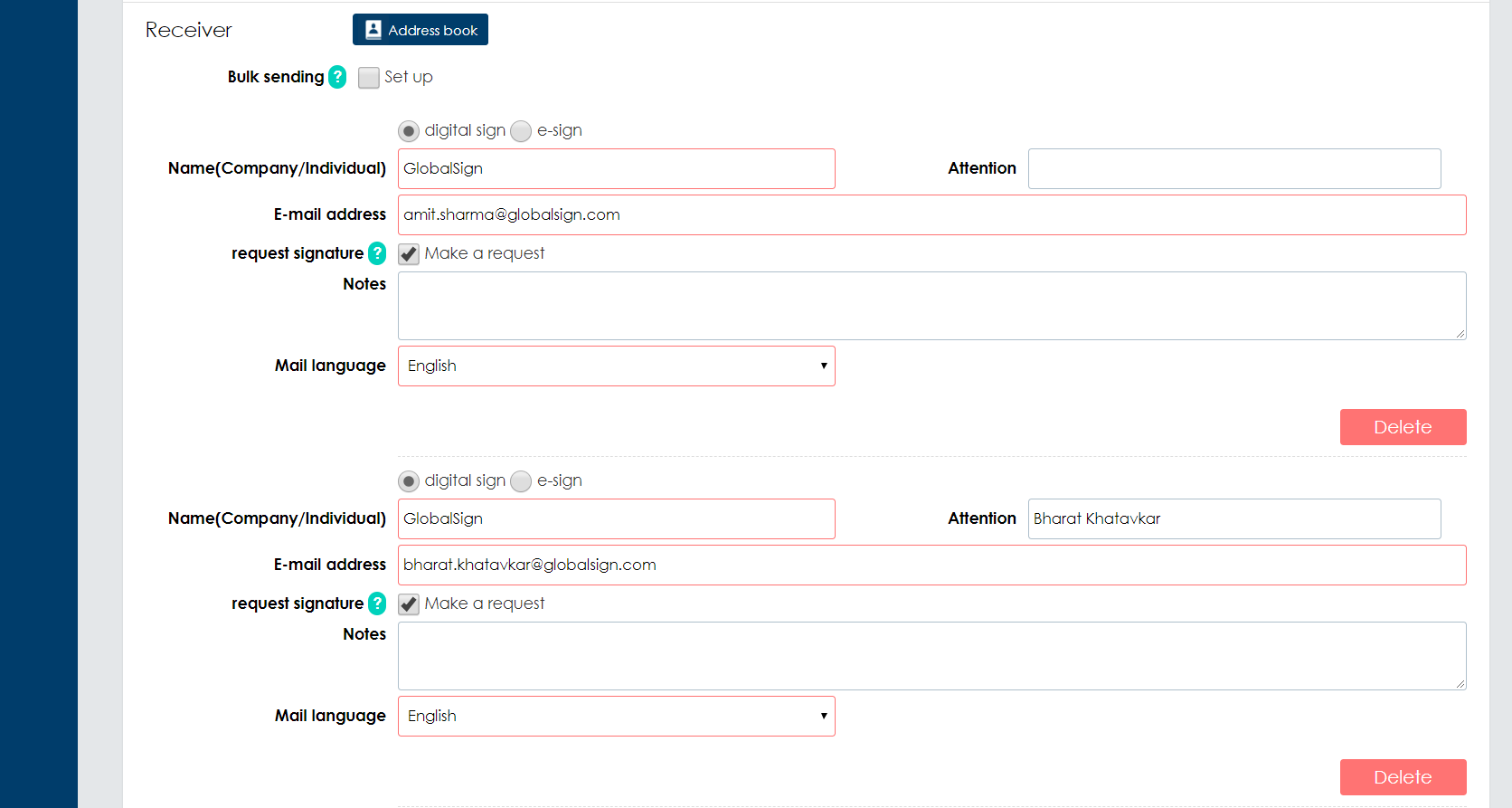This screenshot has width=1512, height=808.
Task: Open second receiver's Mail language dropdown
Action: [x=616, y=716]
